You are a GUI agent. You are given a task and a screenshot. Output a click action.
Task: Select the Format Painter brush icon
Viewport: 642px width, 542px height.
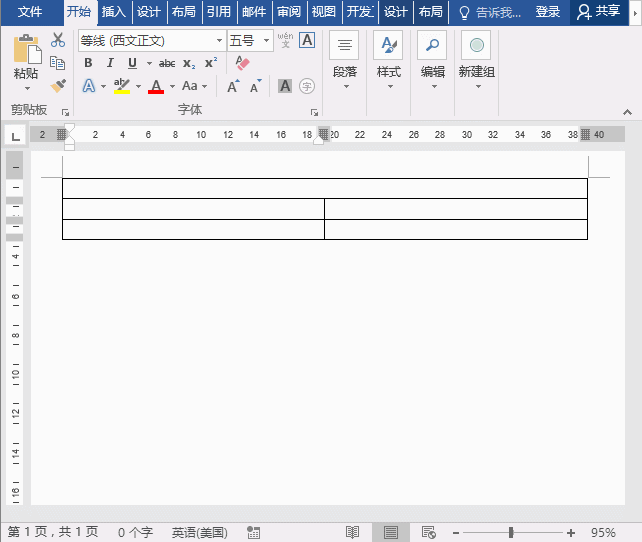[x=58, y=85]
